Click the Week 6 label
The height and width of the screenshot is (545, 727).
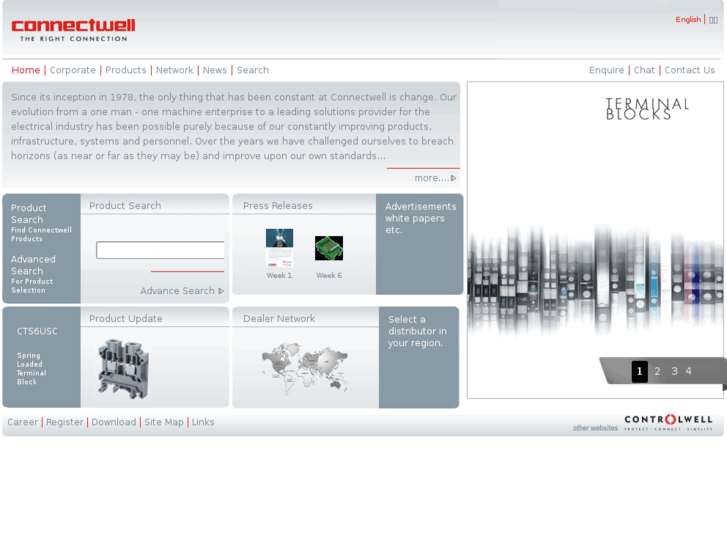coord(329,276)
